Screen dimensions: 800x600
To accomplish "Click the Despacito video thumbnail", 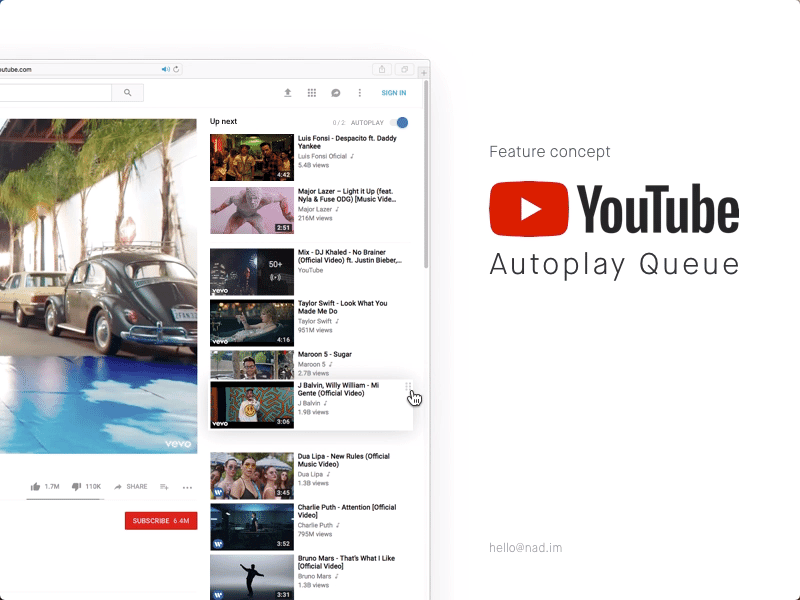I will [x=252, y=157].
